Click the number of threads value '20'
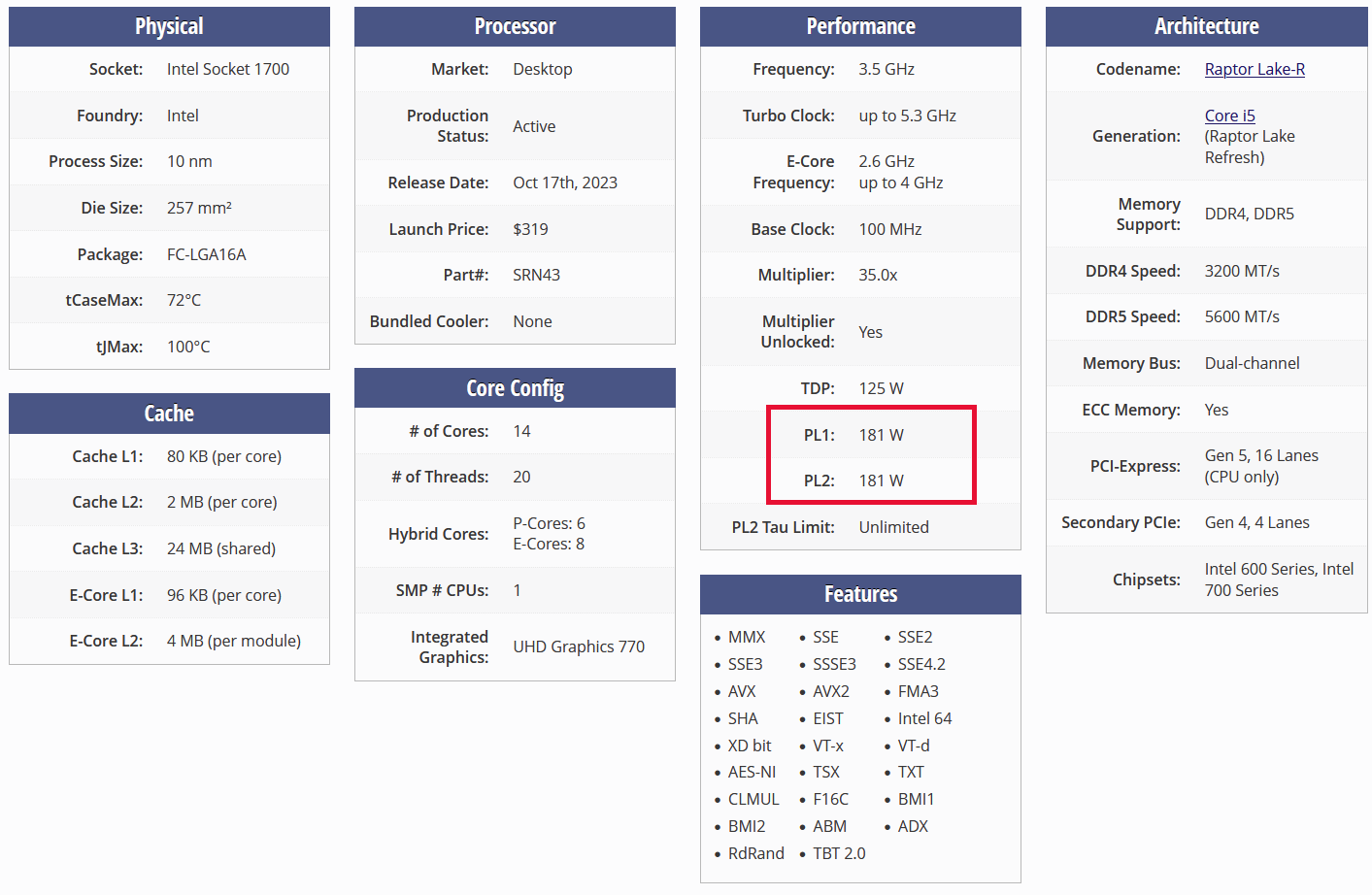The height and width of the screenshot is (895, 1372). pos(521,477)
